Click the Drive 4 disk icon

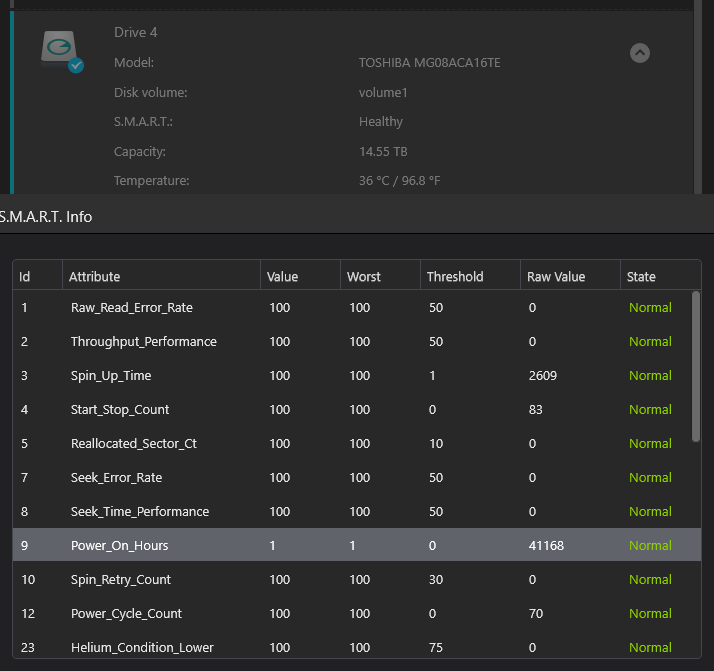62,51
